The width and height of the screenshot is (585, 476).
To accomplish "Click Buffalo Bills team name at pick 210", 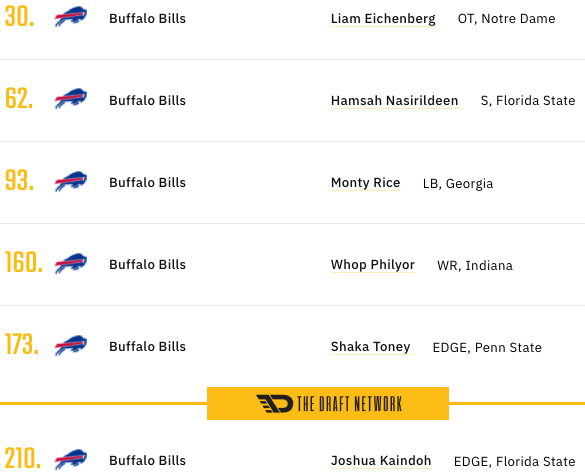I will tap(147, 461).
